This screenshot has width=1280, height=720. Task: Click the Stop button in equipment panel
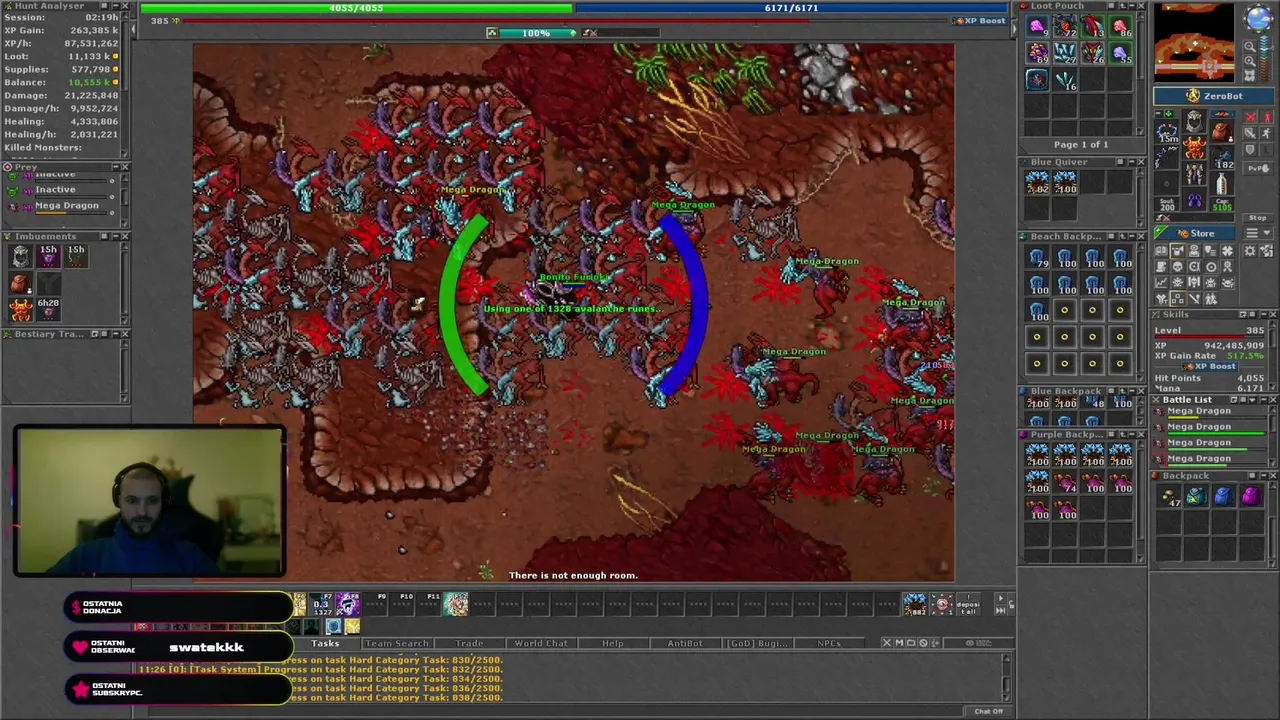tap(1258, 218)
